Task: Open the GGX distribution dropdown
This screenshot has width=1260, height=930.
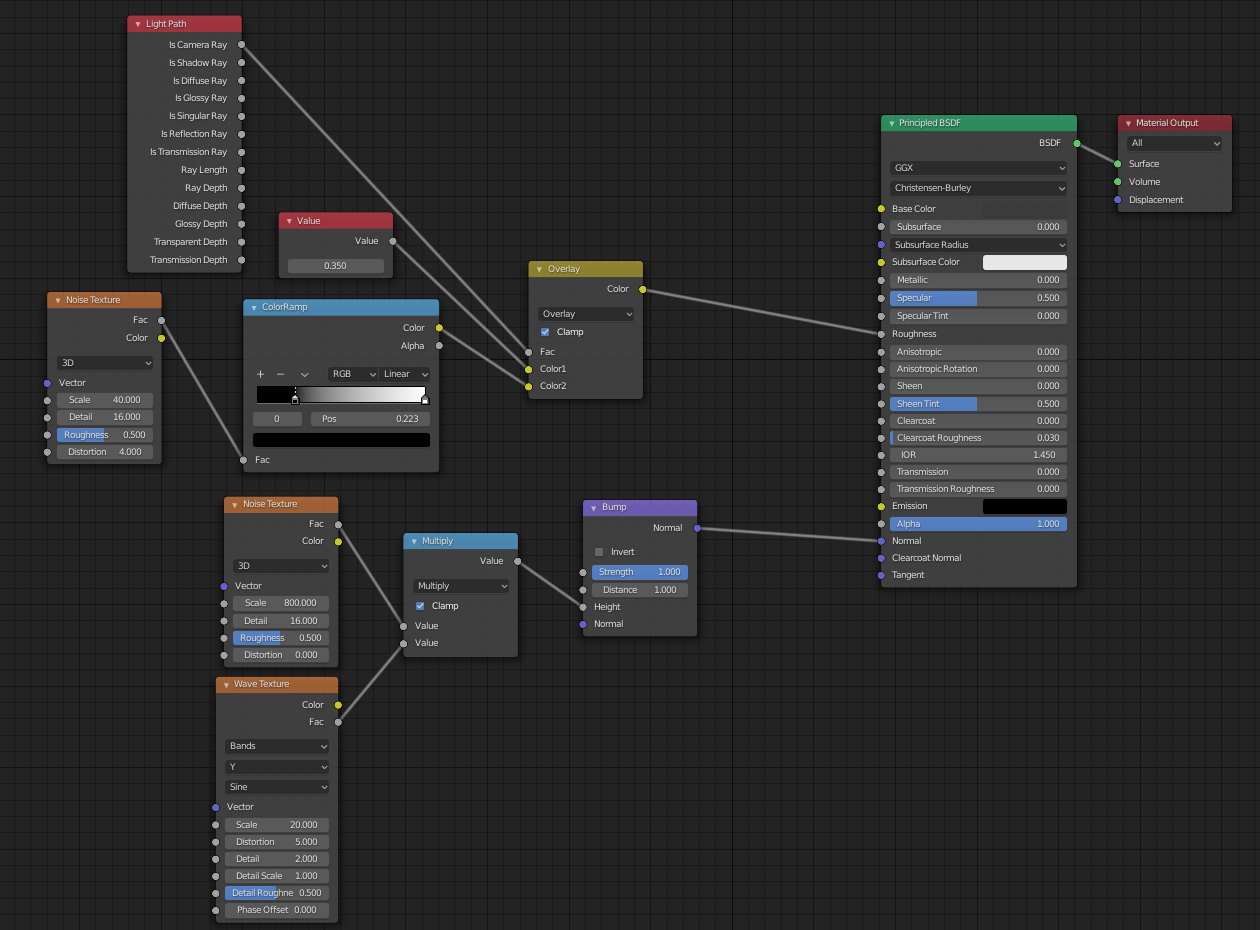Action: (978, 168)
